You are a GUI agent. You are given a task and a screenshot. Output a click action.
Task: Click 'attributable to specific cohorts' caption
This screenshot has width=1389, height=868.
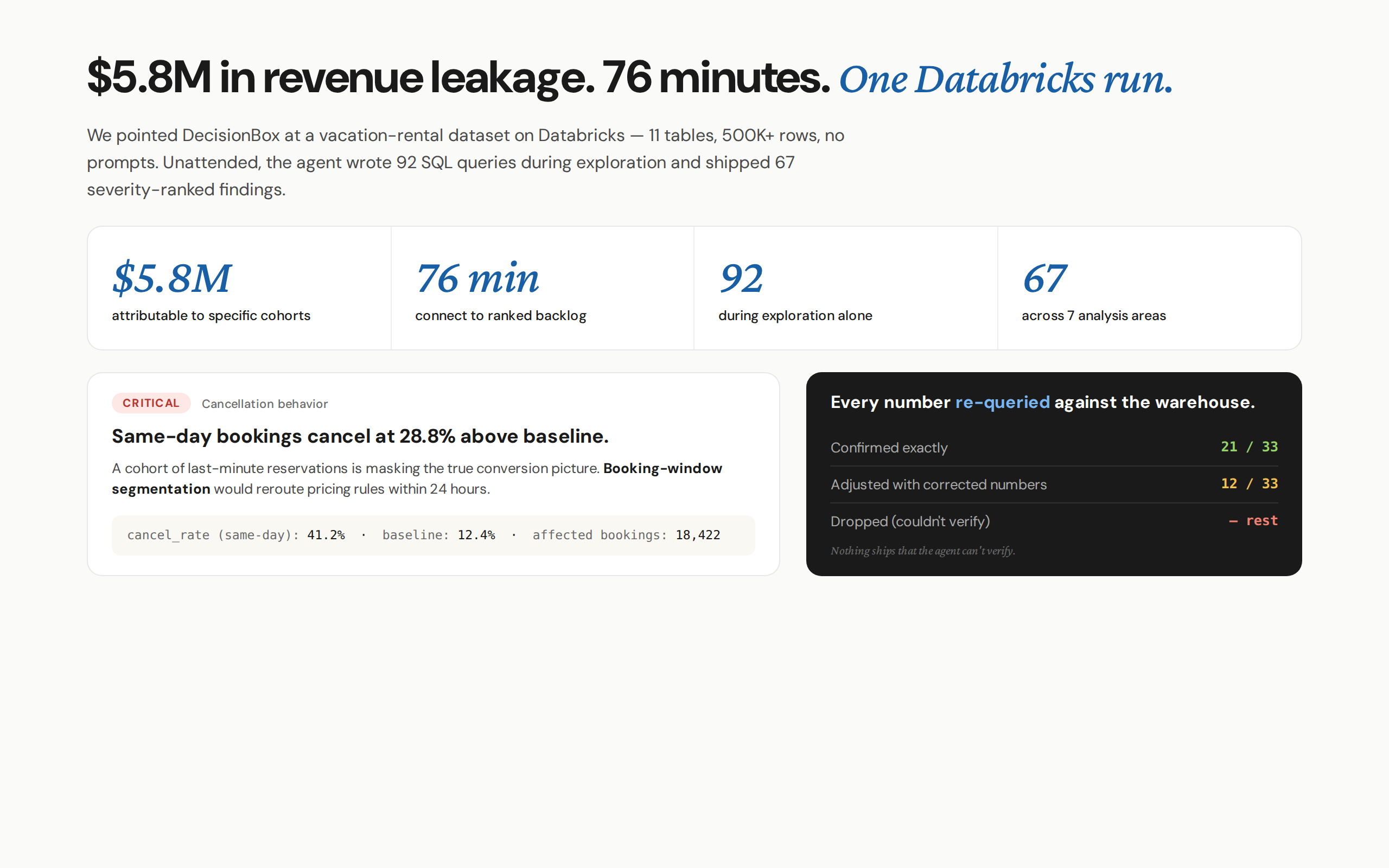click(211, 315)
